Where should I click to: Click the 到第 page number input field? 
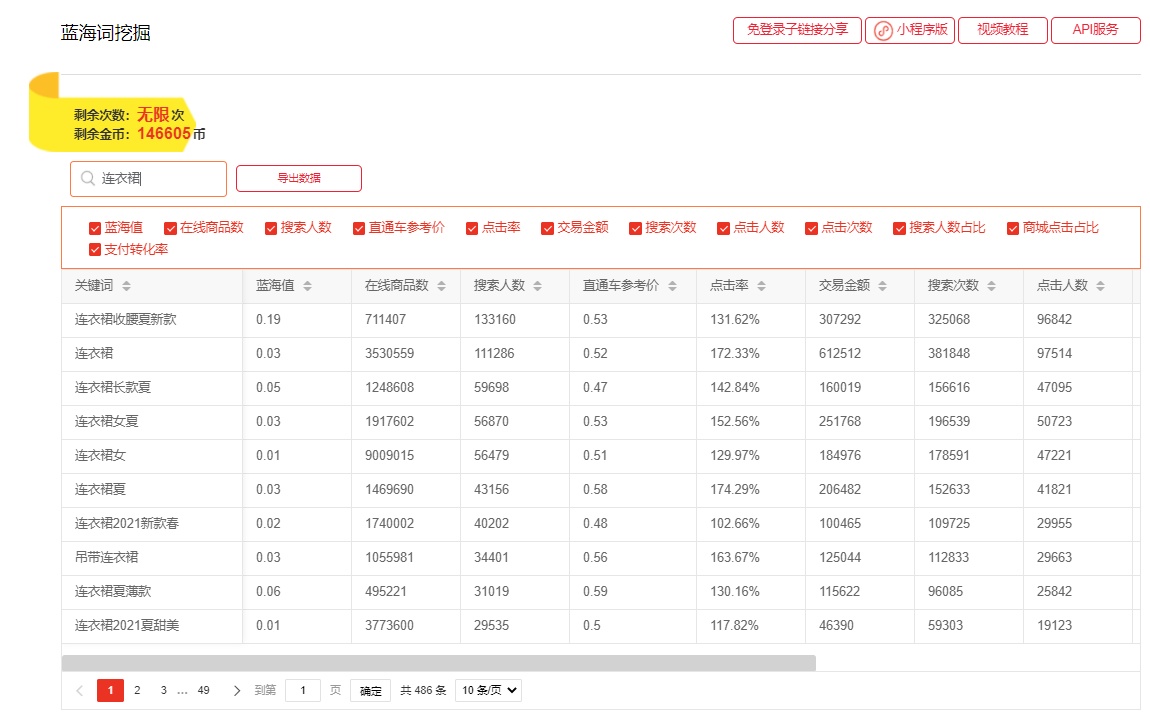coord(303,690)
